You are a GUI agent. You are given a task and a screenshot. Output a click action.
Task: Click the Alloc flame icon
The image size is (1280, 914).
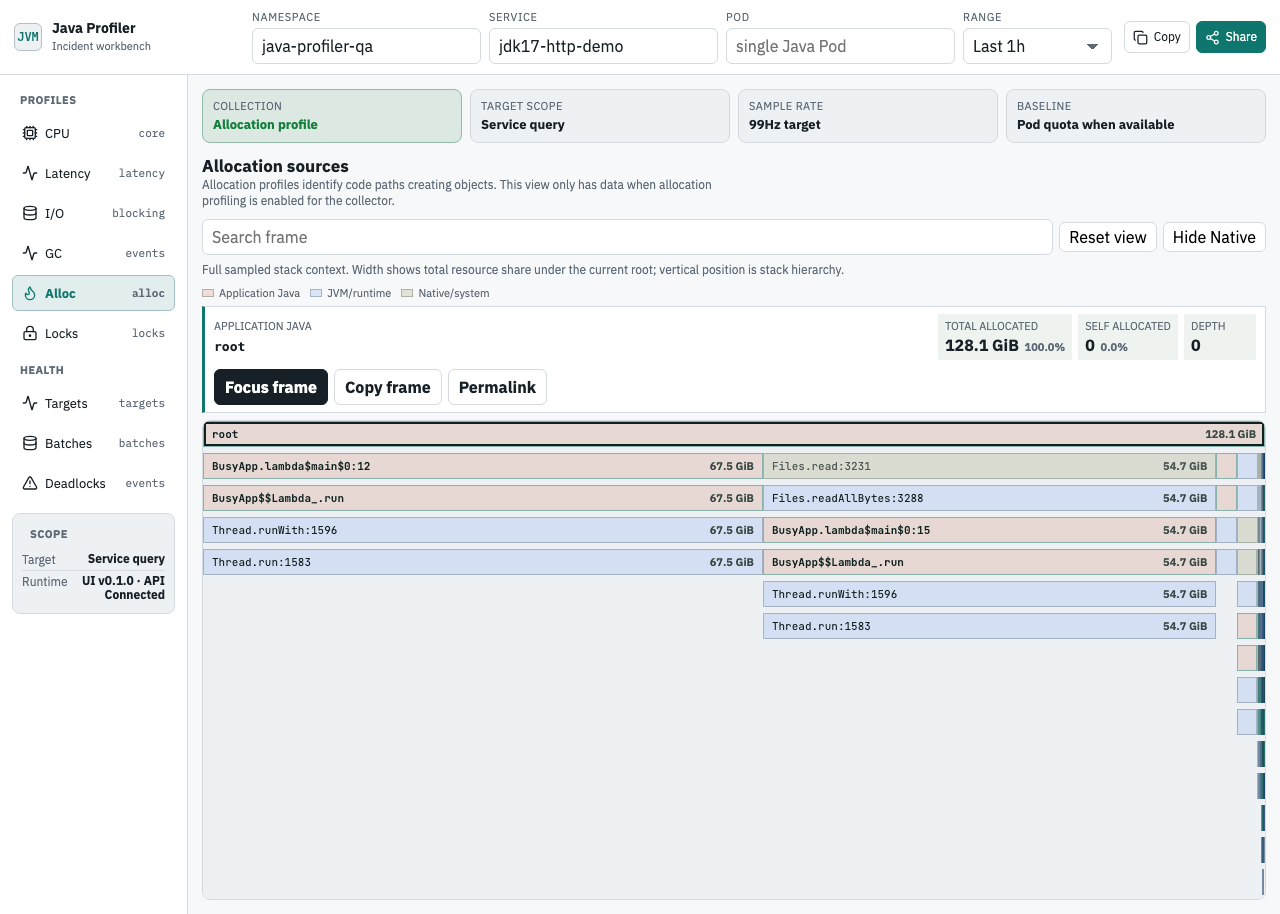[x=30, y=293]
